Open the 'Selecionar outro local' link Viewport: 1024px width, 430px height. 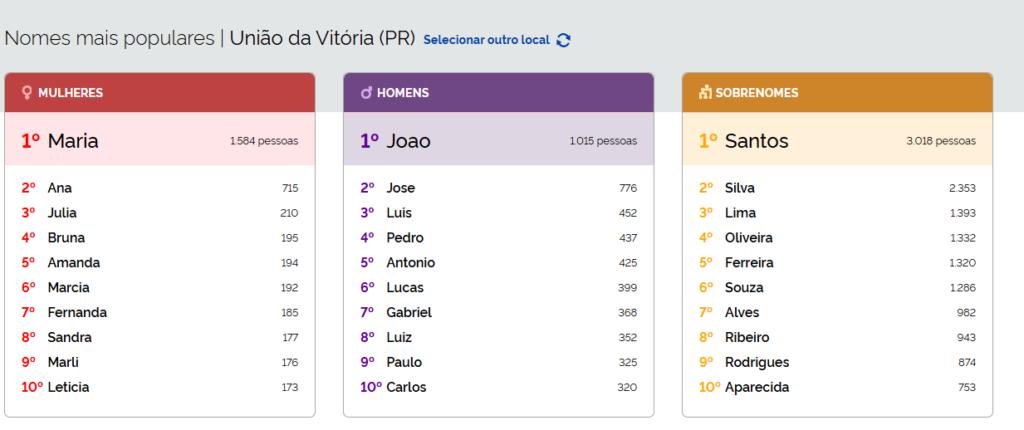tap(486, 40)
